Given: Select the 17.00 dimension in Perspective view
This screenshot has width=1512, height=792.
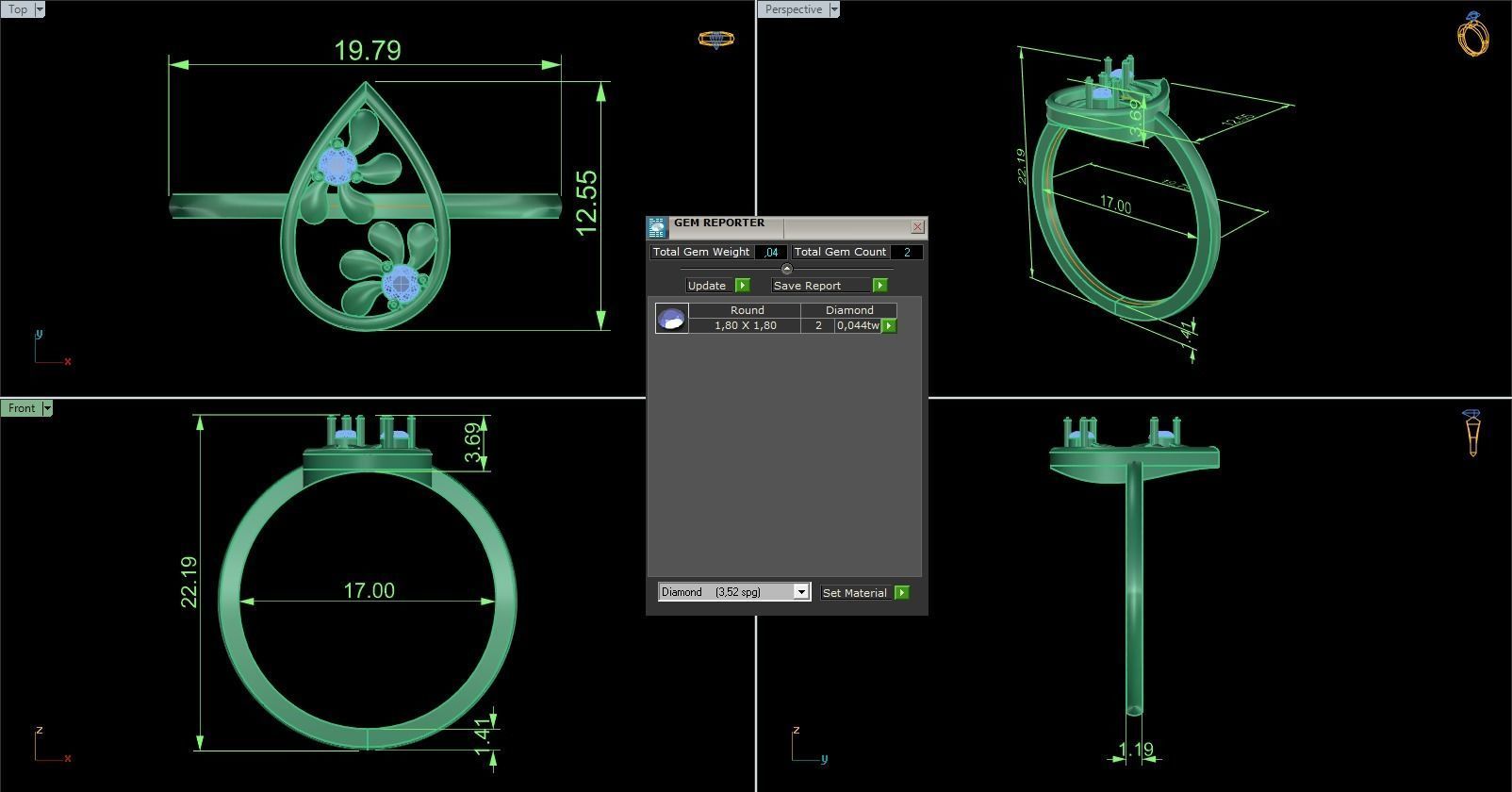Looking at the screenshot, I should pos(1115,205).
